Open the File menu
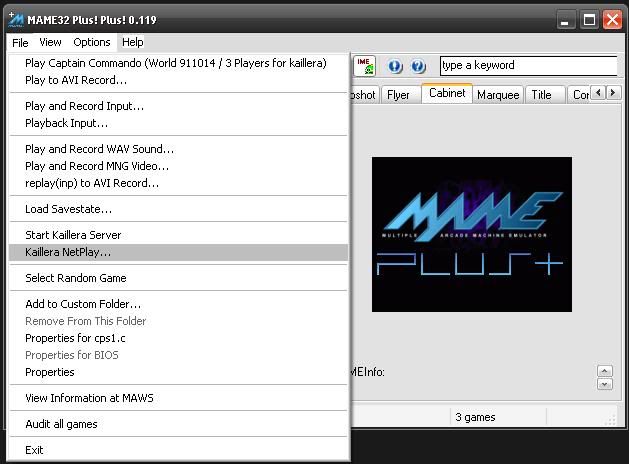The height and width of the screenshot is (464, 629). tap(20, 43)
